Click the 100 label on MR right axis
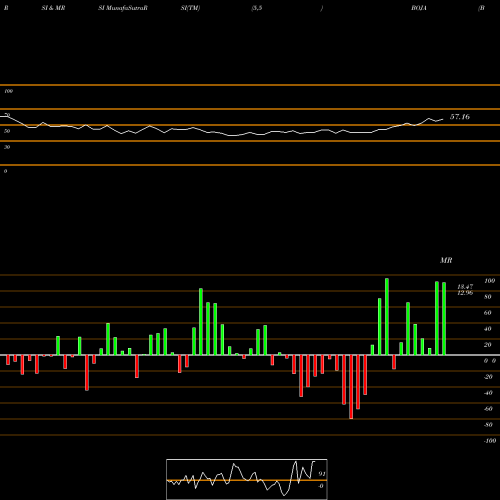This screenshot has width=500, height=500. [x=489, y=281]
